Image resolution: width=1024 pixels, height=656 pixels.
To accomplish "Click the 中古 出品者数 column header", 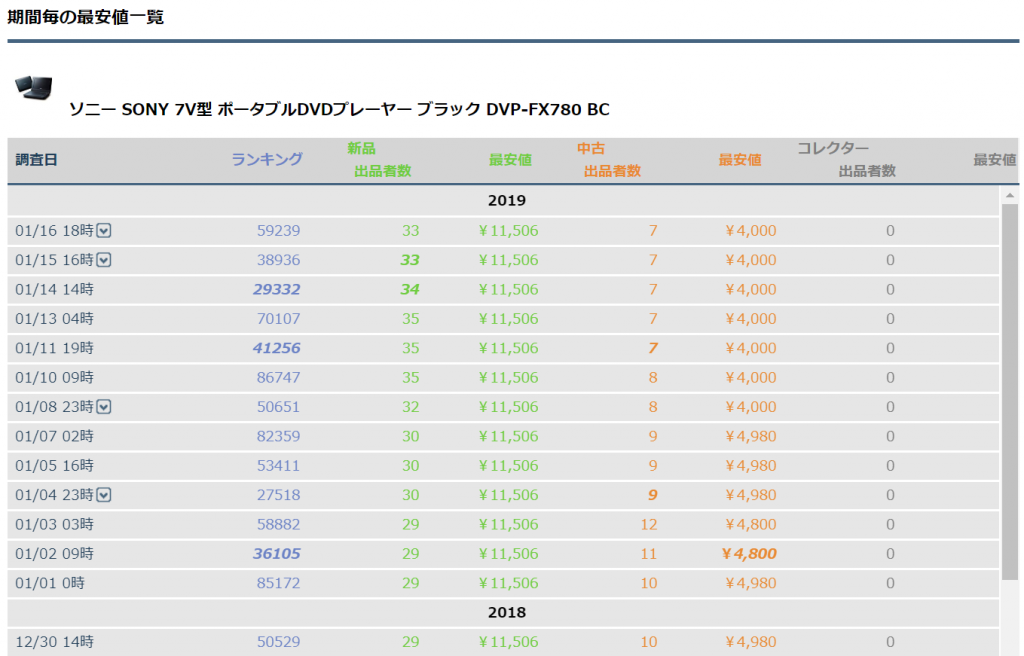I will coord(609,159).
